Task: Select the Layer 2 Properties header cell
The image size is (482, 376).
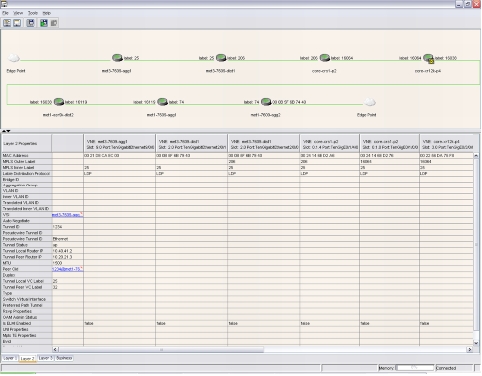Action: [x=26, y=143]
